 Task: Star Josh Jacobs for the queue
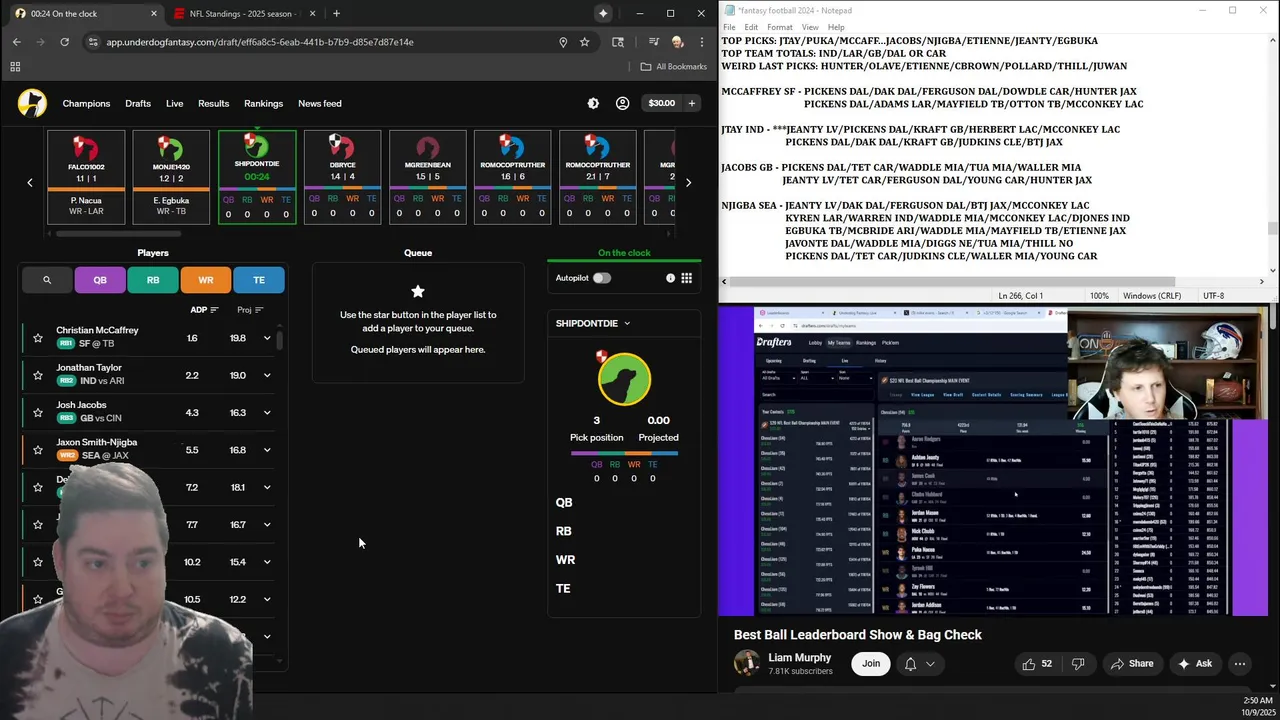point(38,412)
